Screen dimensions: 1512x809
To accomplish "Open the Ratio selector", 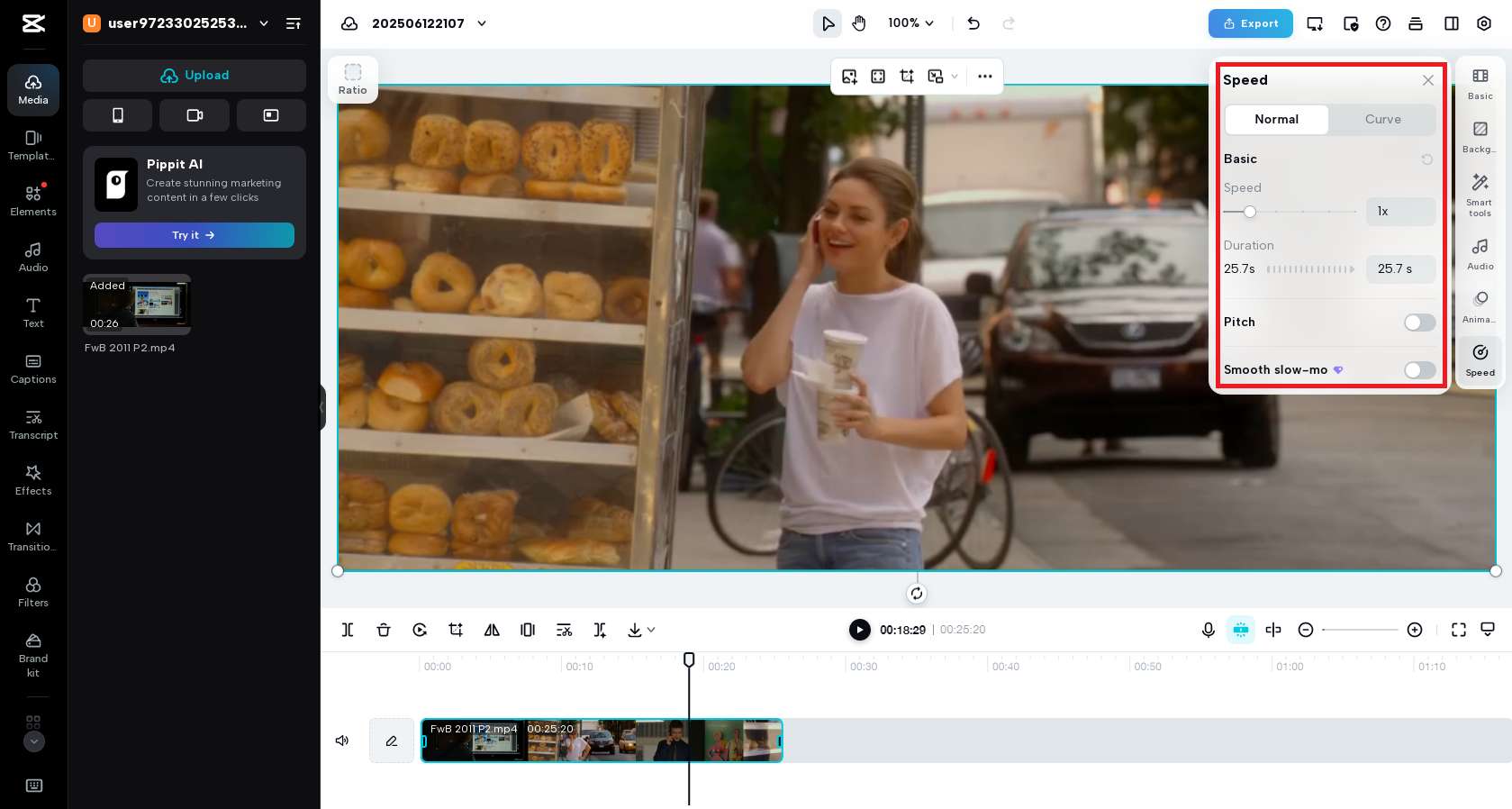I will click(x=353, y=79).
